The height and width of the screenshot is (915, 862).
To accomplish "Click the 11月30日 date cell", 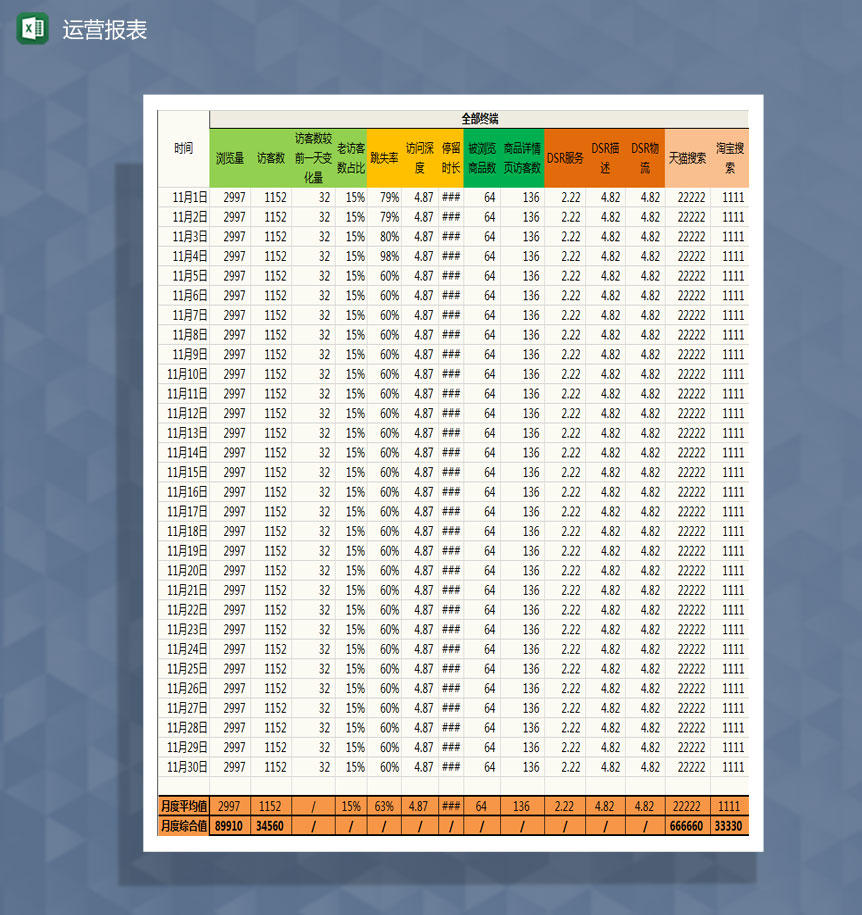I will [187, 767].
